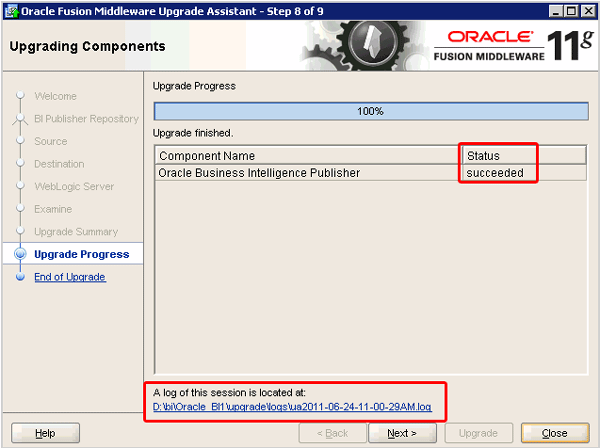Open the upgrade session log file link
Viewport: 600px width, 448px height.
pyautogui.click(x=292, y=406)
